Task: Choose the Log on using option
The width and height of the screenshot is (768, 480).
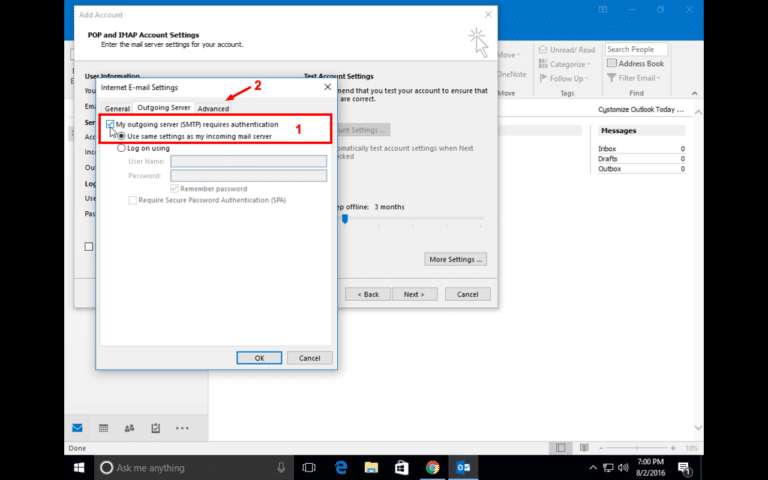Action: click(x=121, y=148)
